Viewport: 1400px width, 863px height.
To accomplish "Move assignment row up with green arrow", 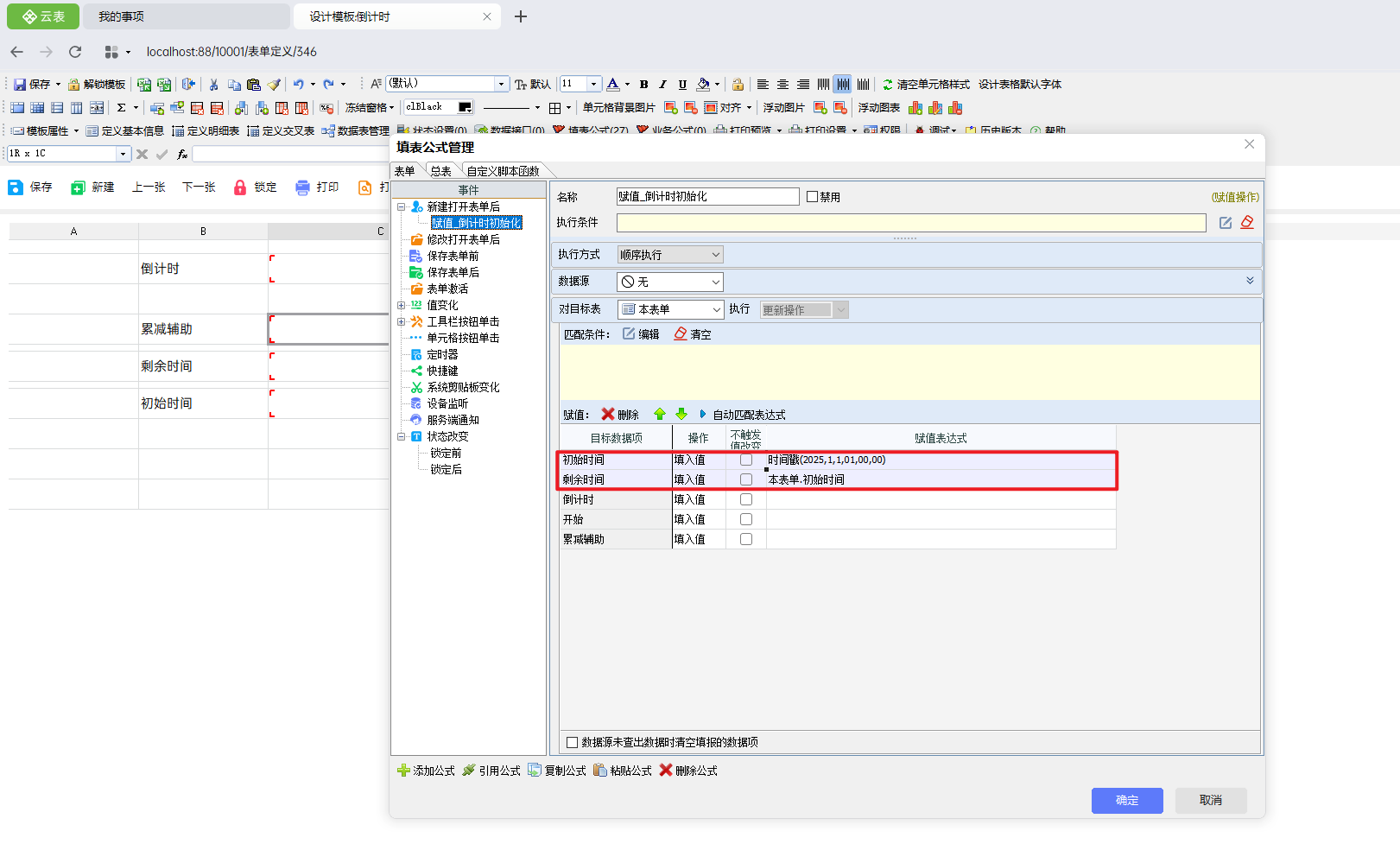I will (x=660, y=415).
